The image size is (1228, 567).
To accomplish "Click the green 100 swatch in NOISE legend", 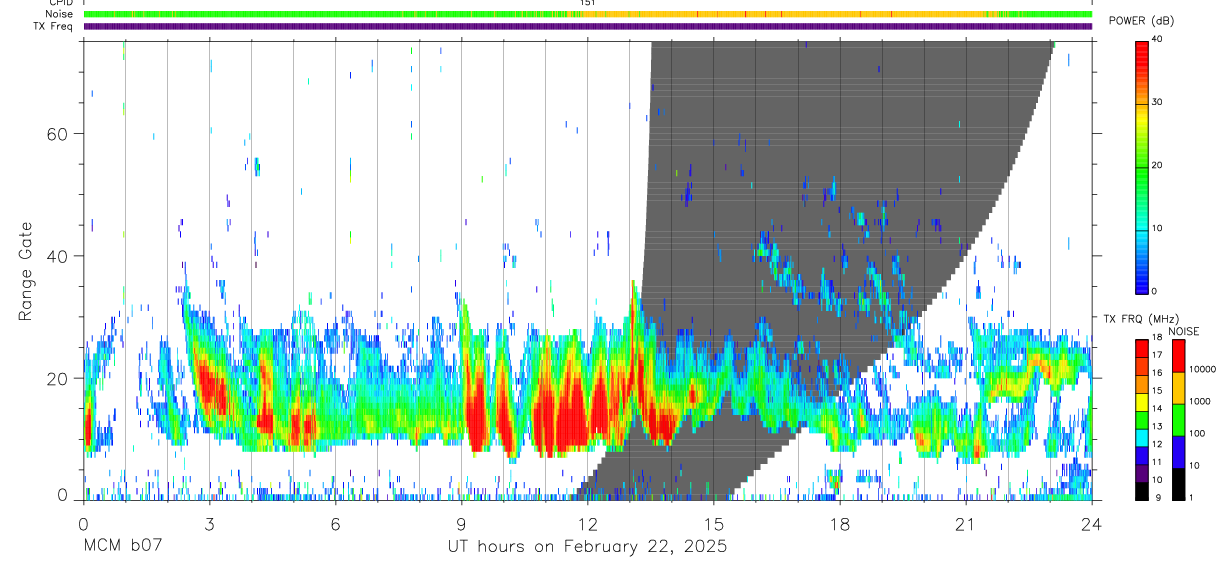I will click(x=1179, y=420).
